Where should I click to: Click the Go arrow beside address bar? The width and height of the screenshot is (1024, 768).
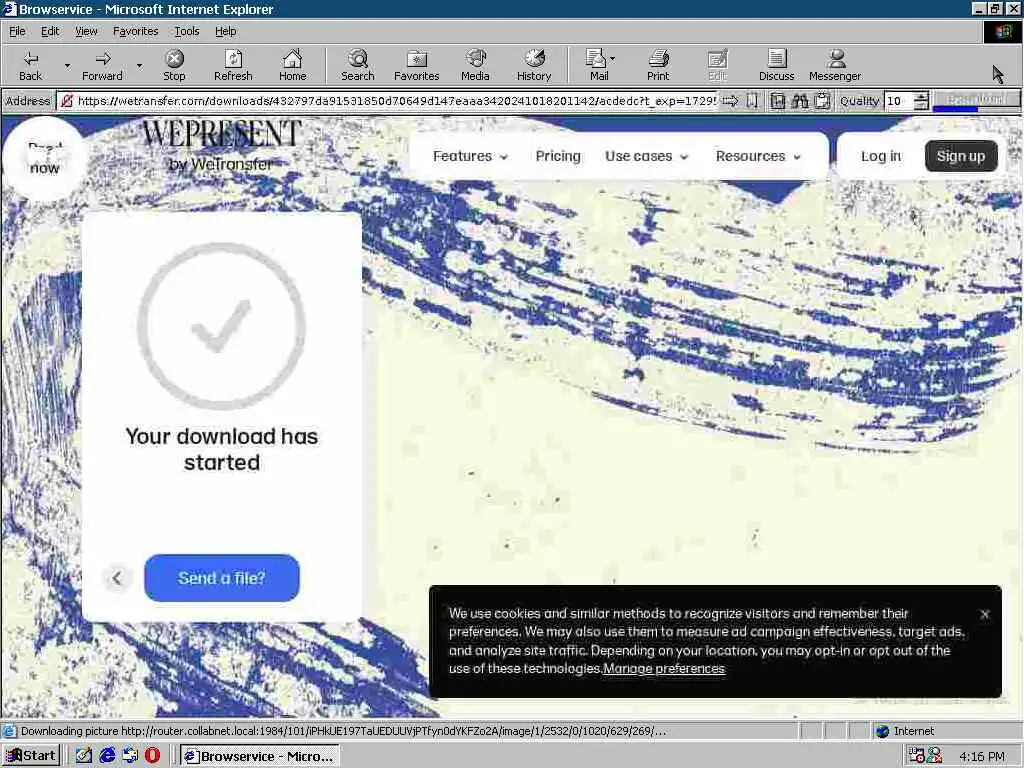pyautogui.click(x=730, y=101)
